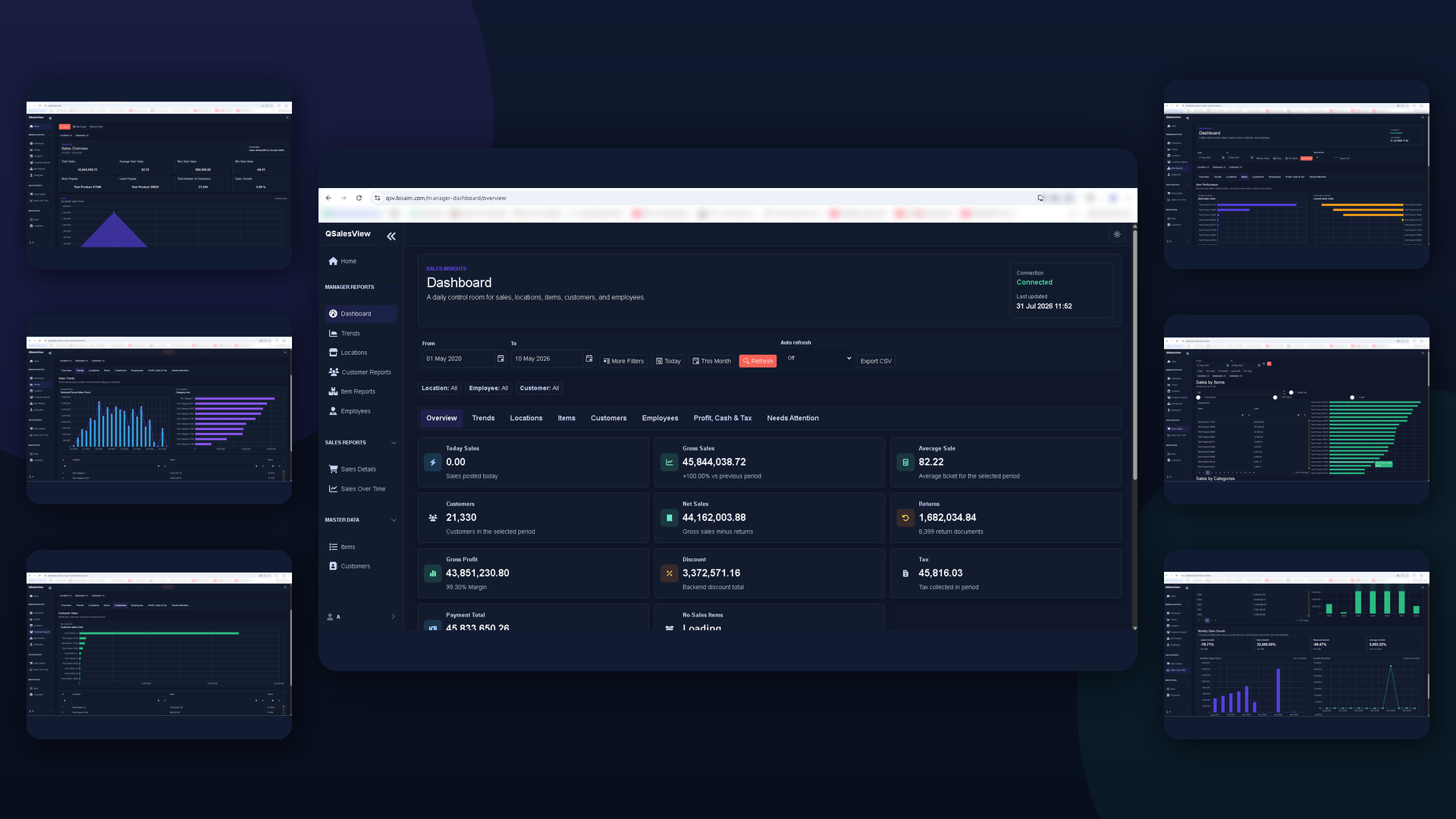Click the Connected status text

[1034, 282]
